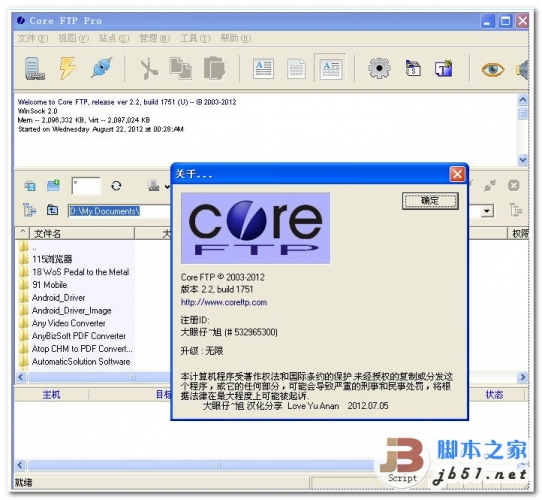Click the 权限 column header

pos(518,234)
